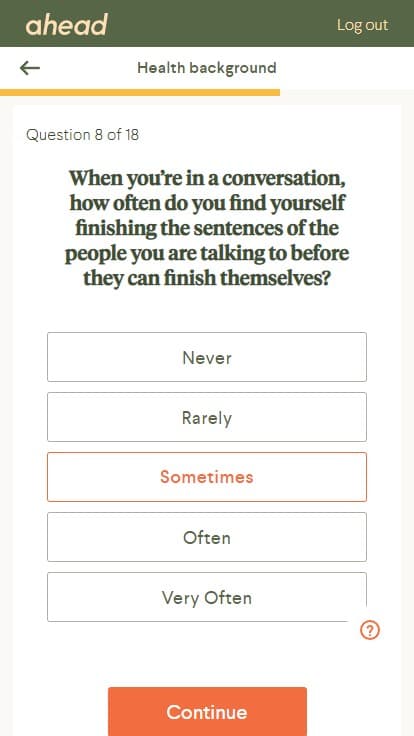Click the unfilled end of the progress bar
The image size is (414, 736).
click(347, 92)
